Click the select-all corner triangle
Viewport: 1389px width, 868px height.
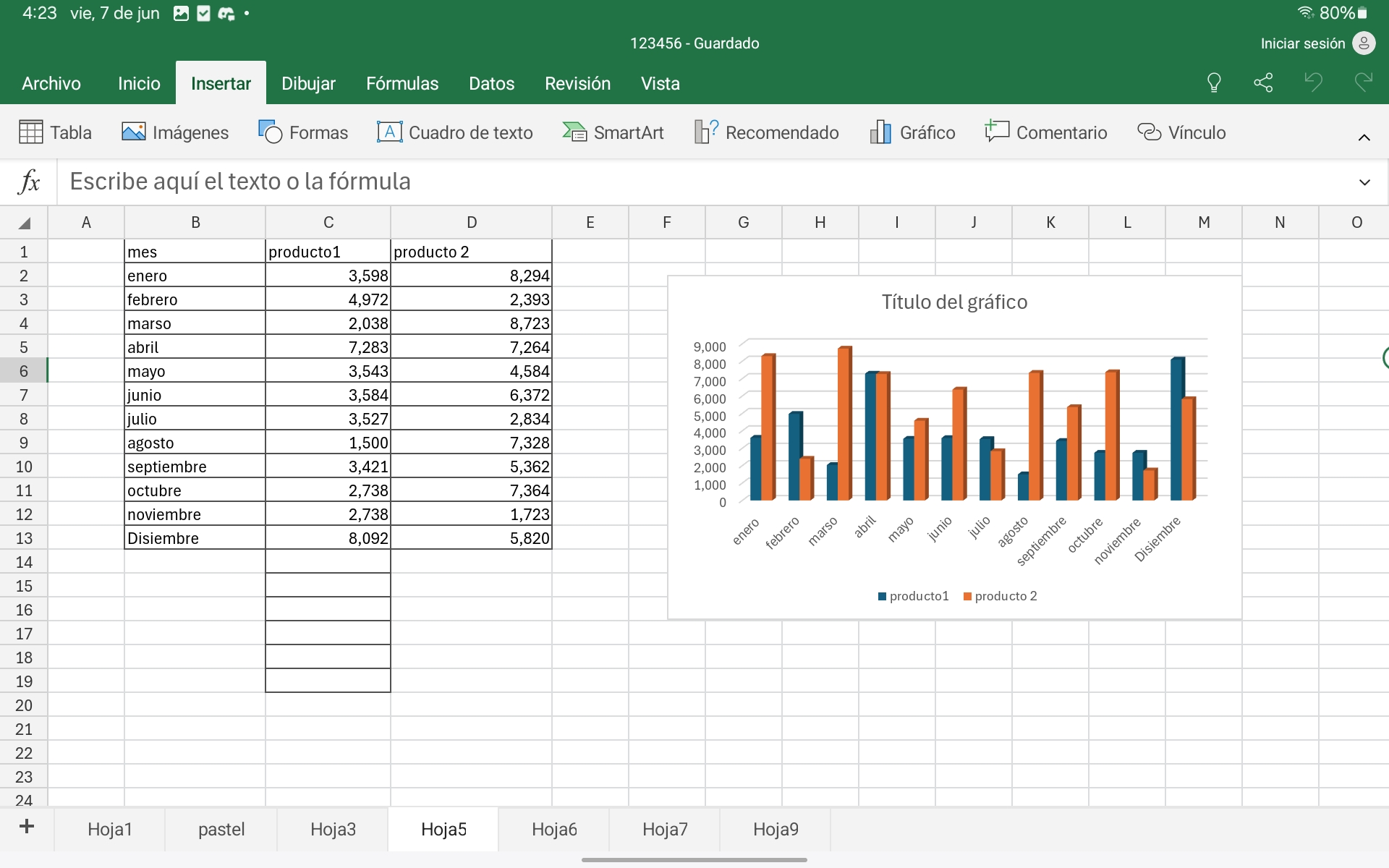point(24,223)
